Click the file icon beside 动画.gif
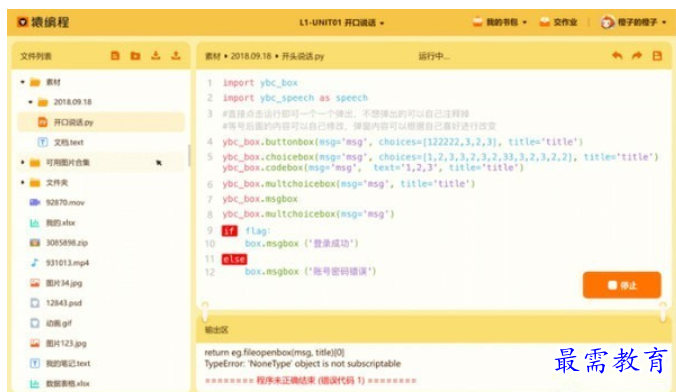Image resolution: width=676 pixels, height=392 pixels. (x=34, y=323)
